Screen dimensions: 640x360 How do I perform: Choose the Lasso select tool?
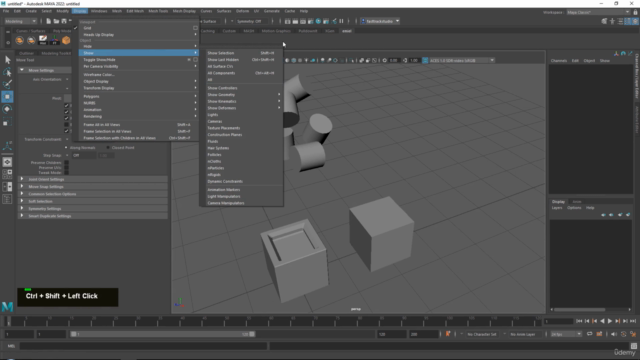[7, 72]
